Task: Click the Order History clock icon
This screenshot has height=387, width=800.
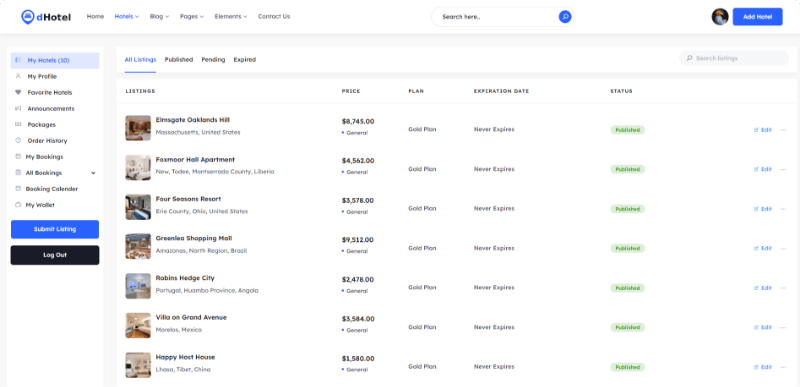Action: [x=18, y=141]
